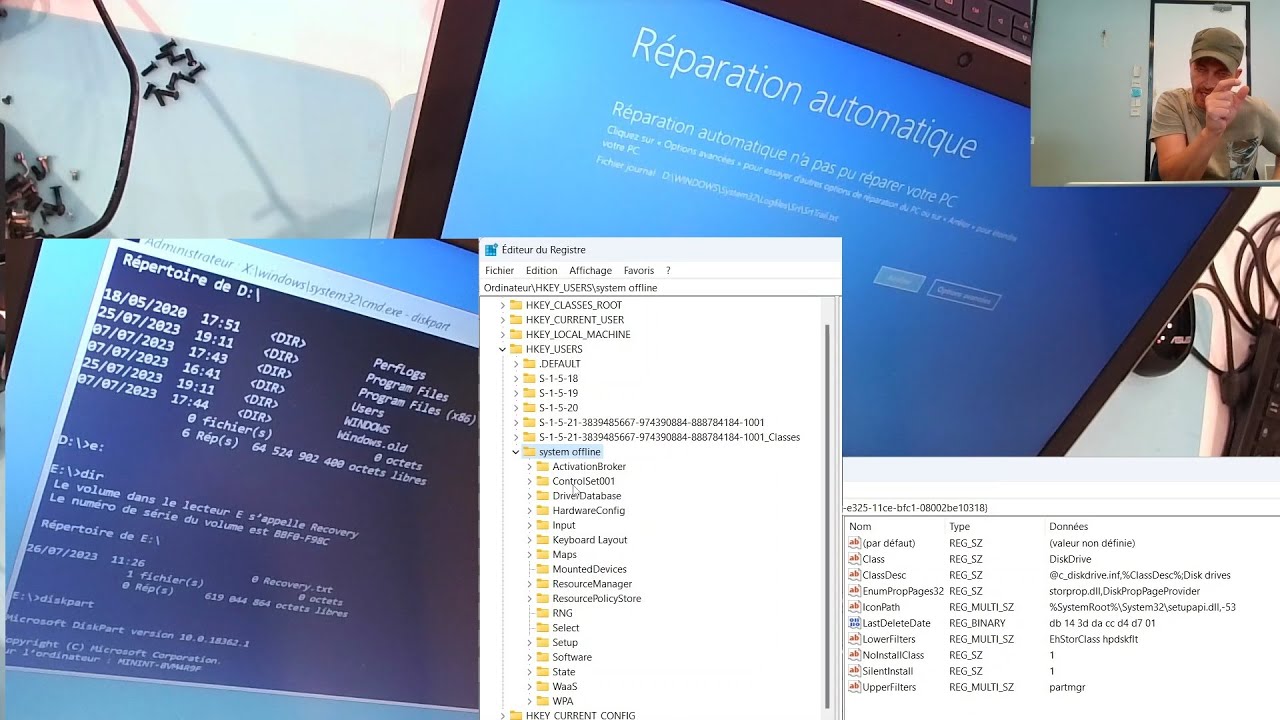Click the MountedDevices folder icon
The width and height of the screenshot is (1280, 720).
543,569
